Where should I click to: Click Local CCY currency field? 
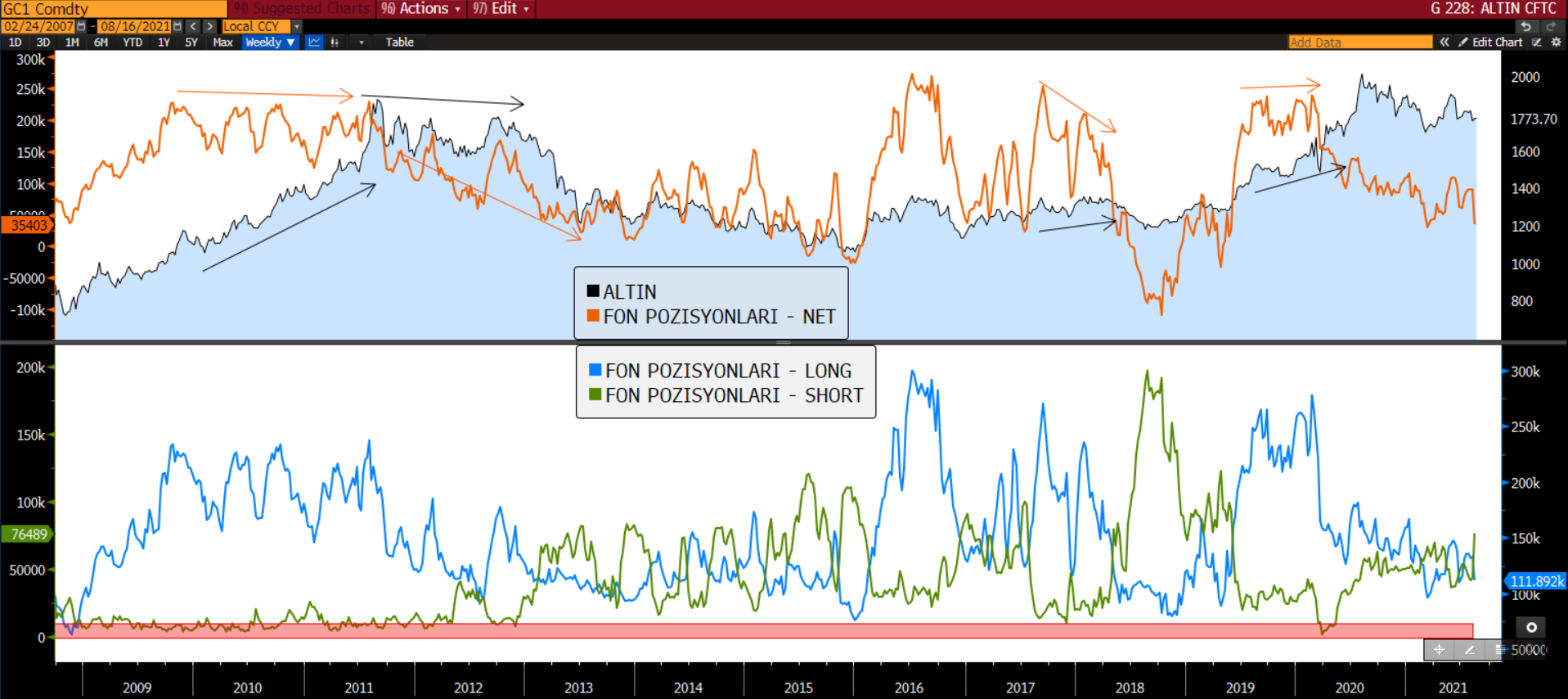pos(256,26)
